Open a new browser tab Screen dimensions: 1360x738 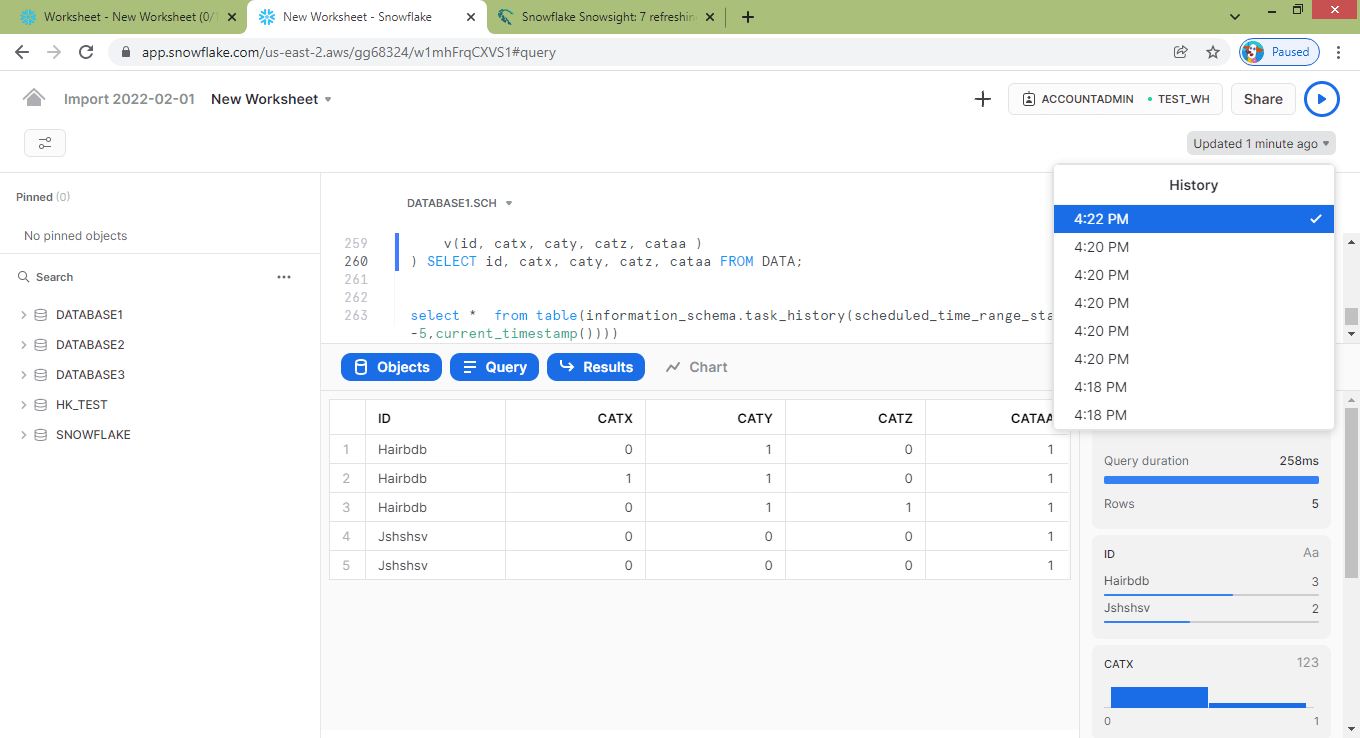tap(747, 17)
